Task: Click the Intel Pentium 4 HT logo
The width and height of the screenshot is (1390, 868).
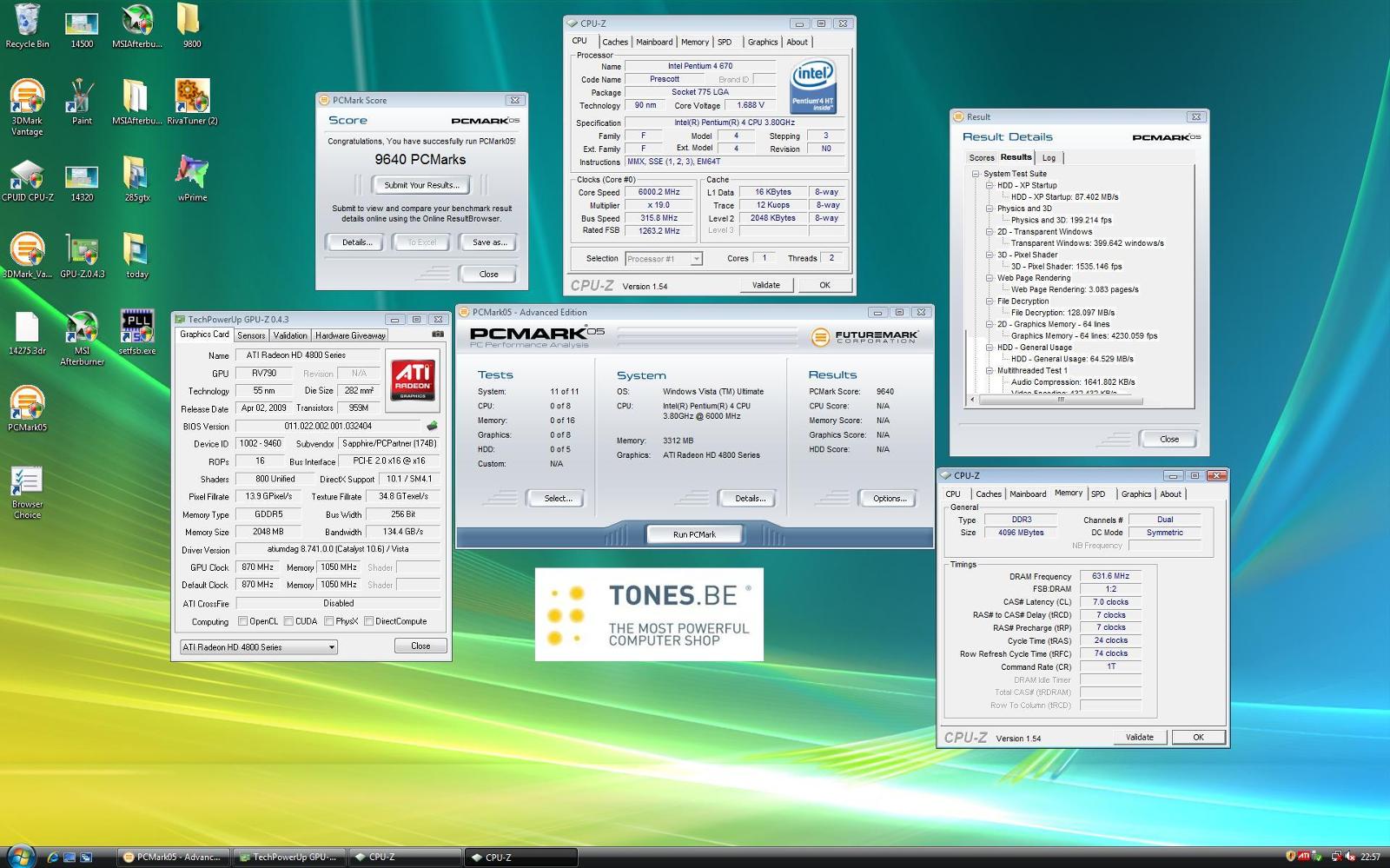Action: (813, 85)
